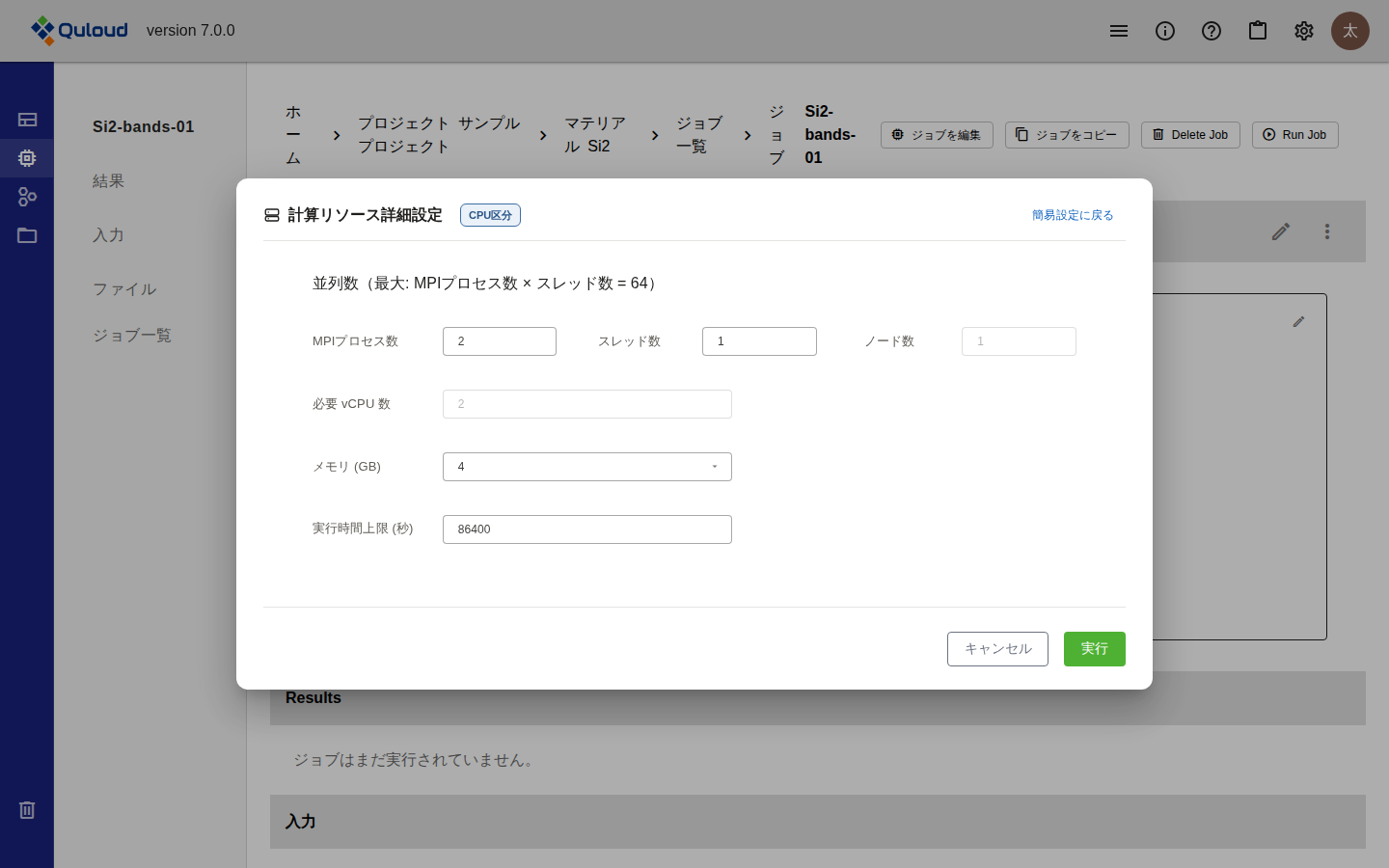The image size is (1389, 868).
Task: Click the Results section header
Action: (818, 698)
